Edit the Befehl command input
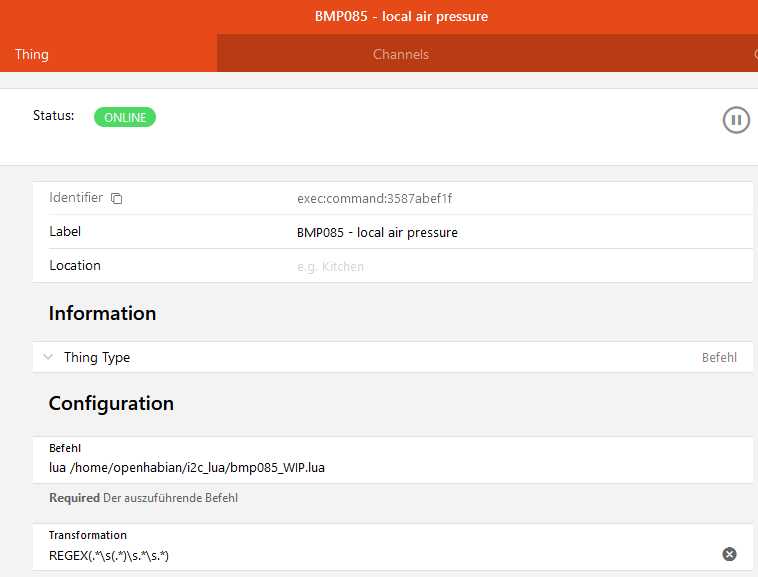758x577 pixels. (393, 468)
